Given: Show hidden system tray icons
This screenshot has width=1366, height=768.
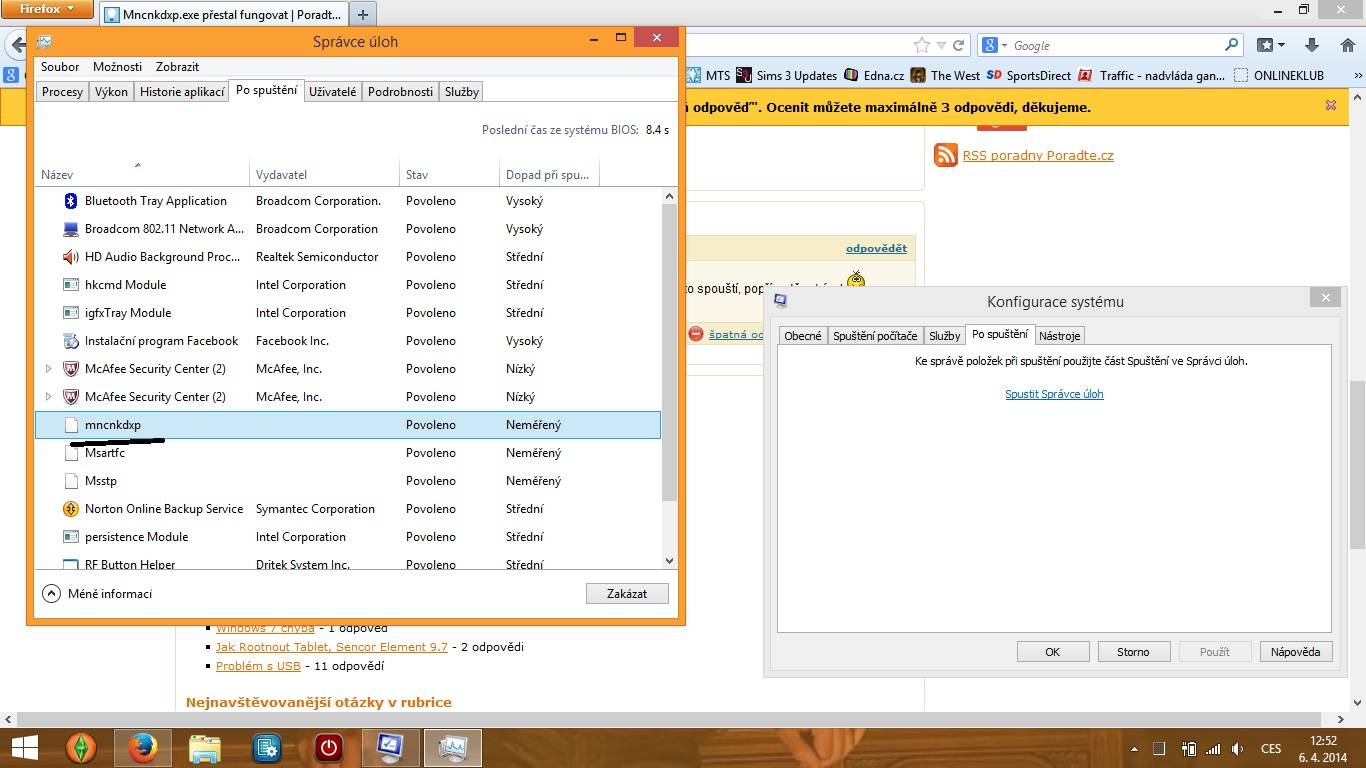Looking at the screenshot, I should pyautogui.click(x=1134, y=748).
